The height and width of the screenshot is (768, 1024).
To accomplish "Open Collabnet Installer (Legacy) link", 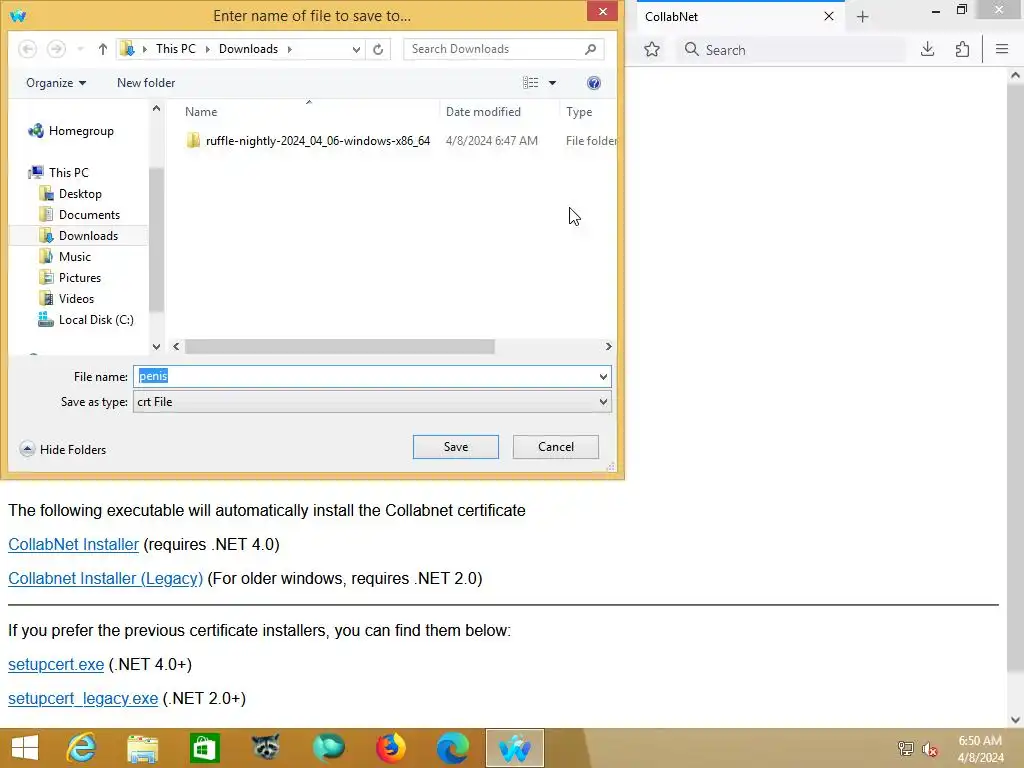I will click(x=106, y=578).
